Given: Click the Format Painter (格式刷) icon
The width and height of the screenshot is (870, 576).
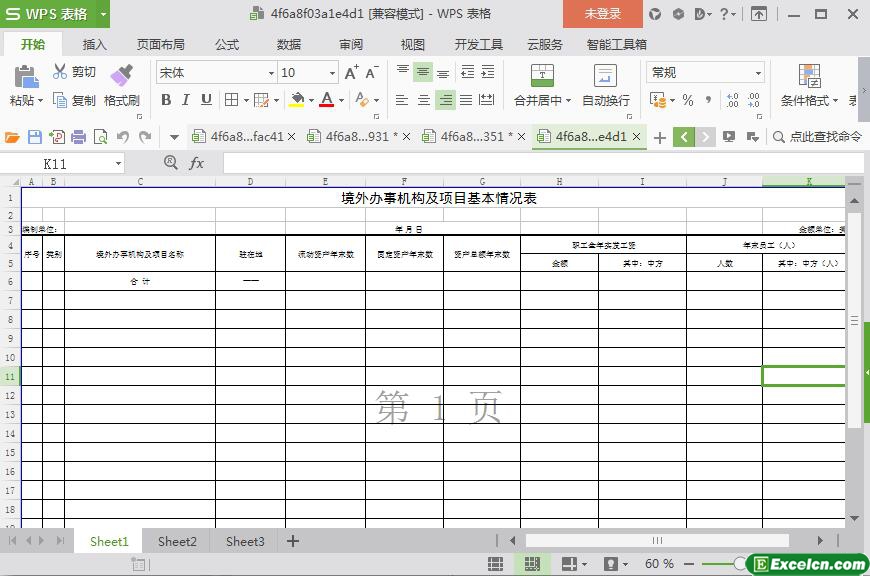Looking at the screenshot, I should 121,76.
